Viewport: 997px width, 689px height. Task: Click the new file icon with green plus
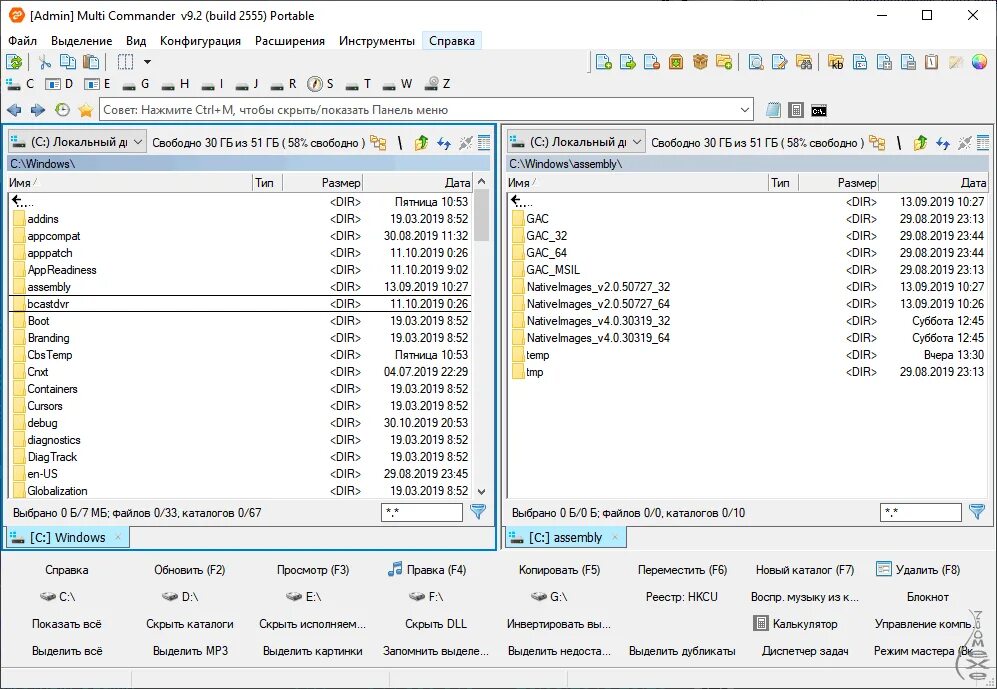point(603,62)
